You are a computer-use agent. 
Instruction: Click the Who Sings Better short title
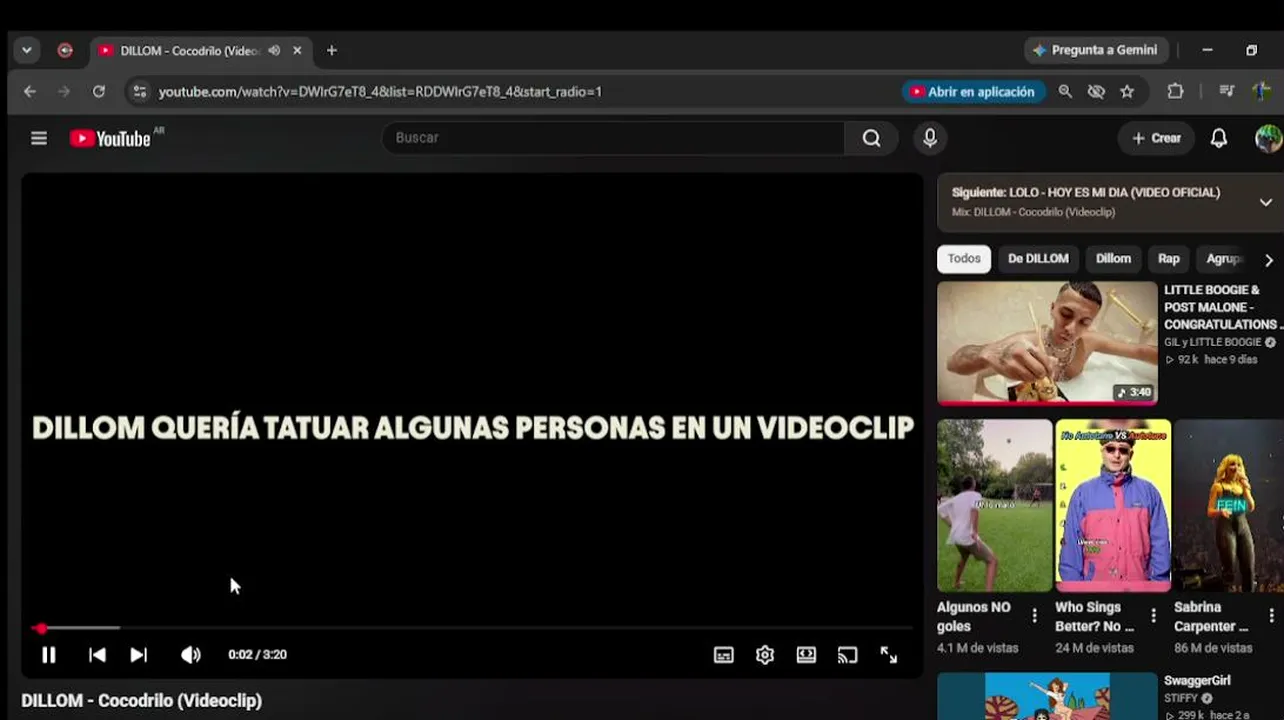pos(1095,616)
